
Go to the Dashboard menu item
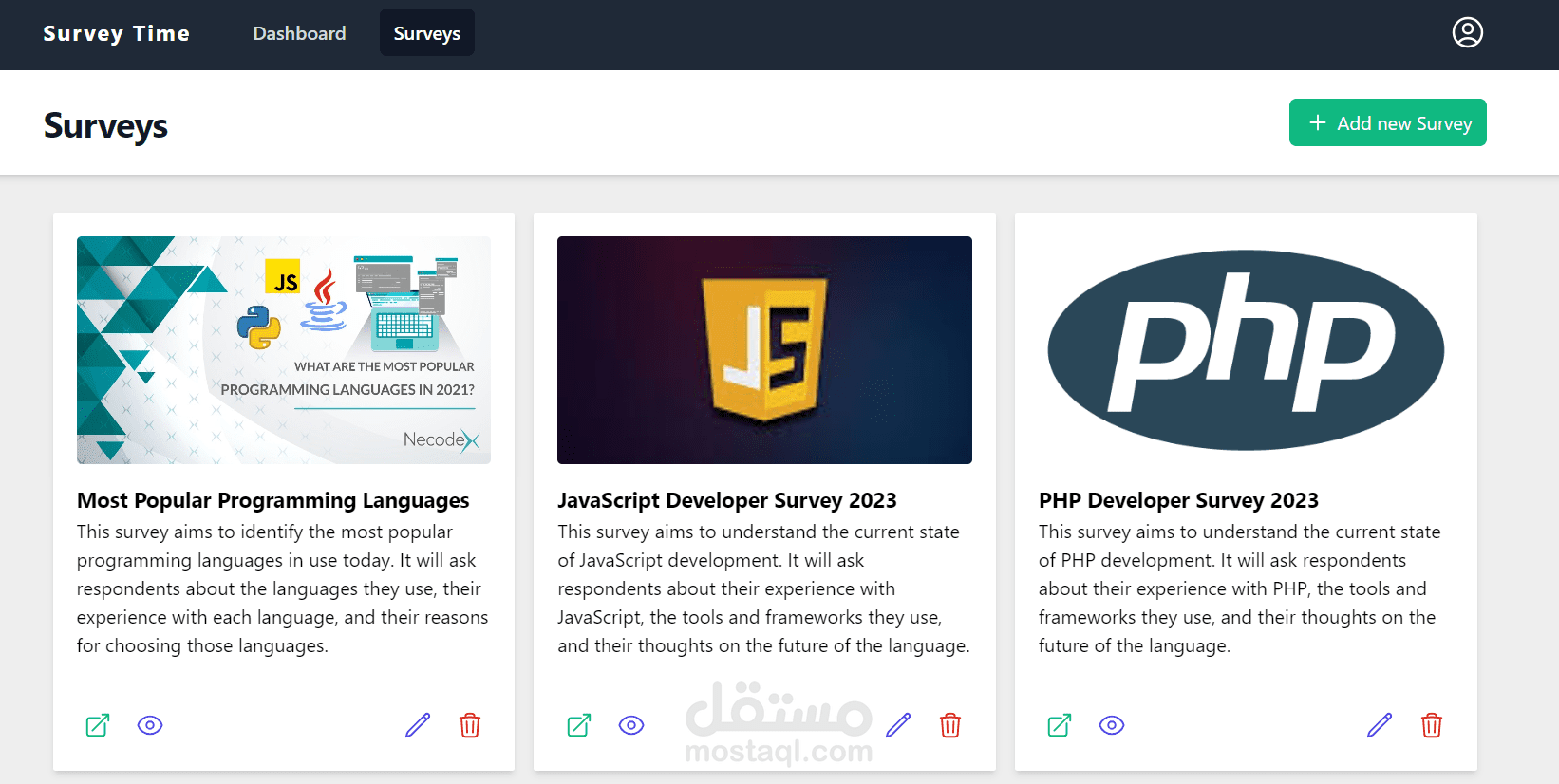click(x=299, y=33)
